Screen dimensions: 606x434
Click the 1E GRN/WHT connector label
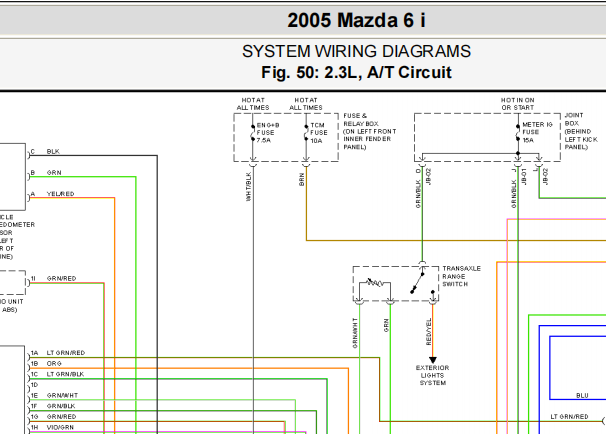(x=54, y=395)
